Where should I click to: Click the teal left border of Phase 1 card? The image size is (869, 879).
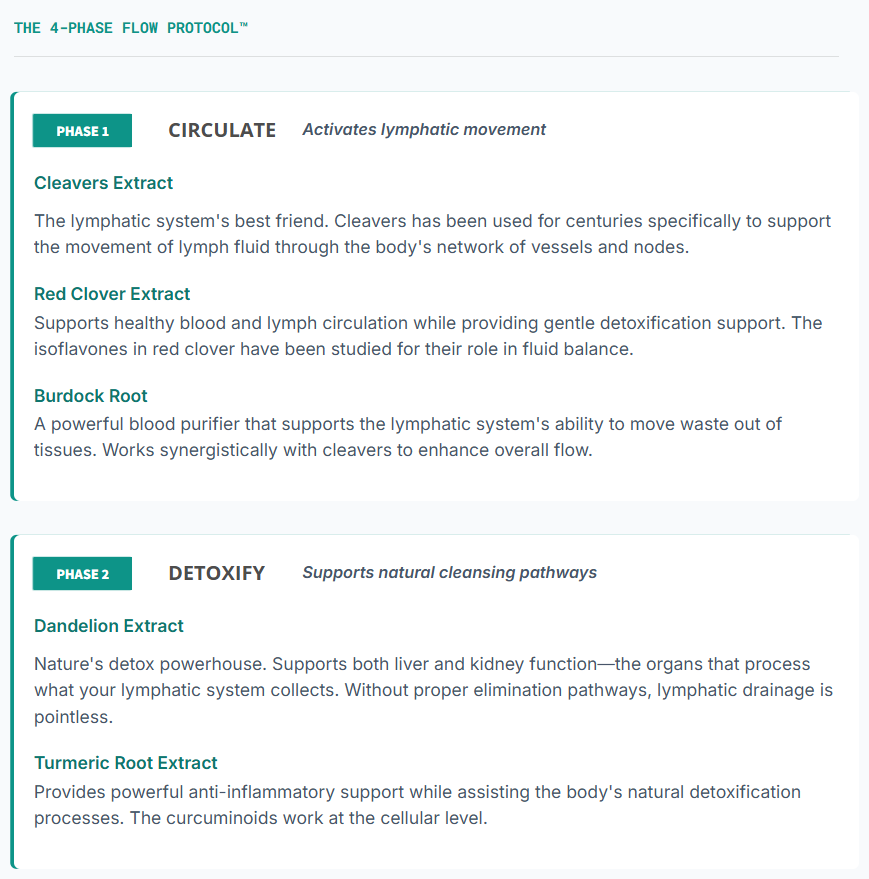(13, 296)
